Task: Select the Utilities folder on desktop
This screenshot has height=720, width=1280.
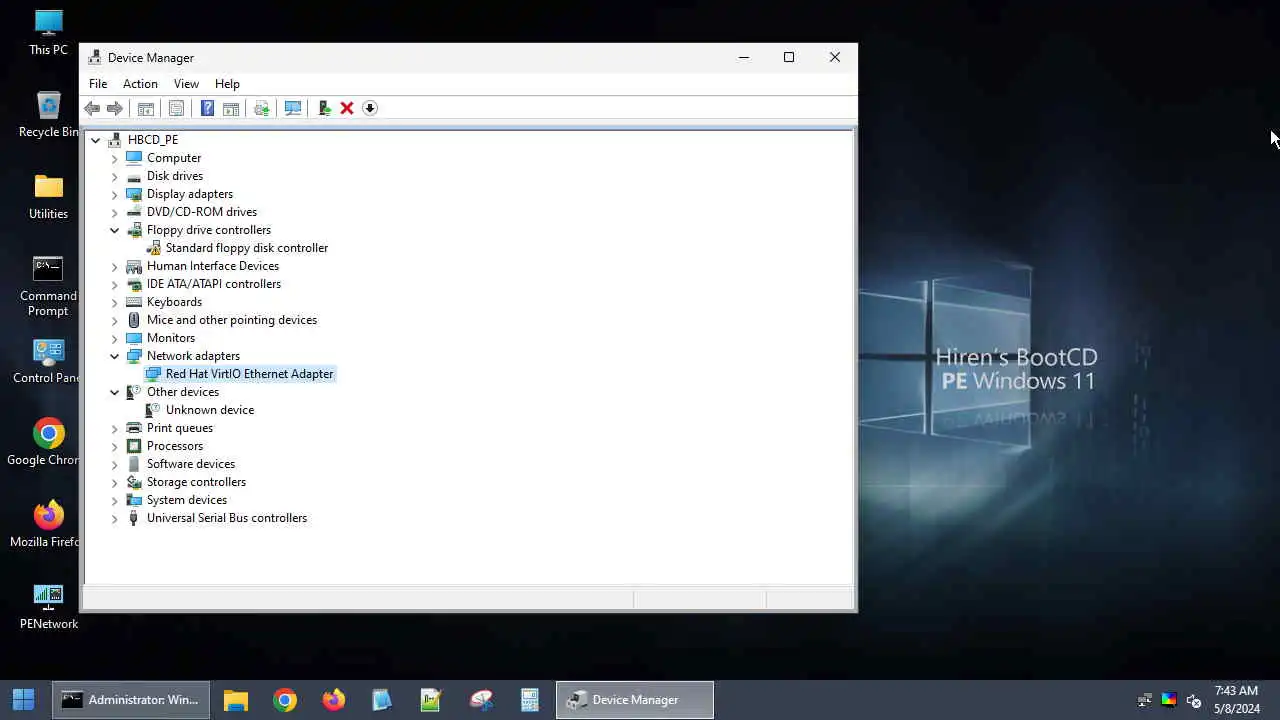Action: (48, 197)
